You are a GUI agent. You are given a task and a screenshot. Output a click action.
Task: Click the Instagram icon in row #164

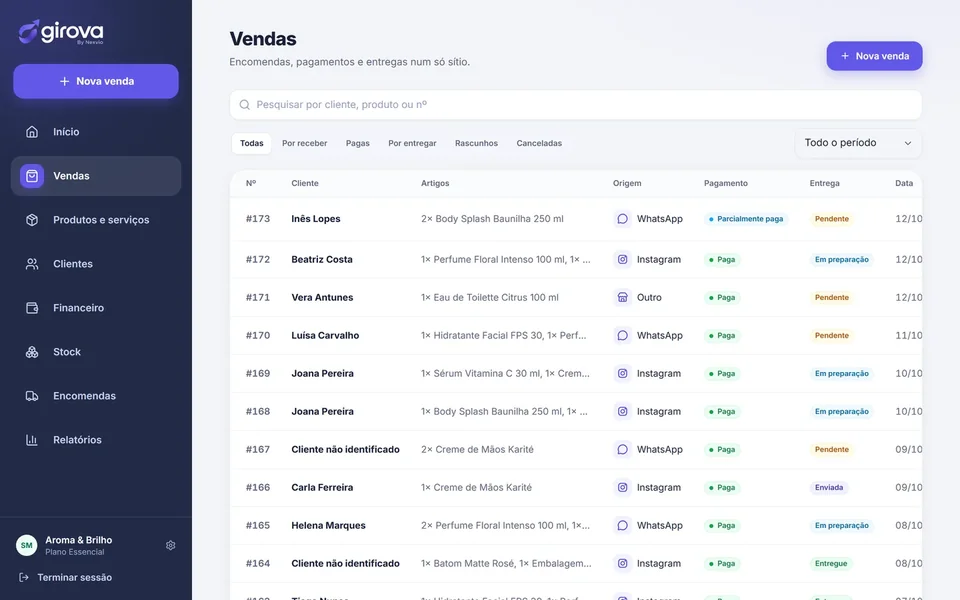point(623,563)
